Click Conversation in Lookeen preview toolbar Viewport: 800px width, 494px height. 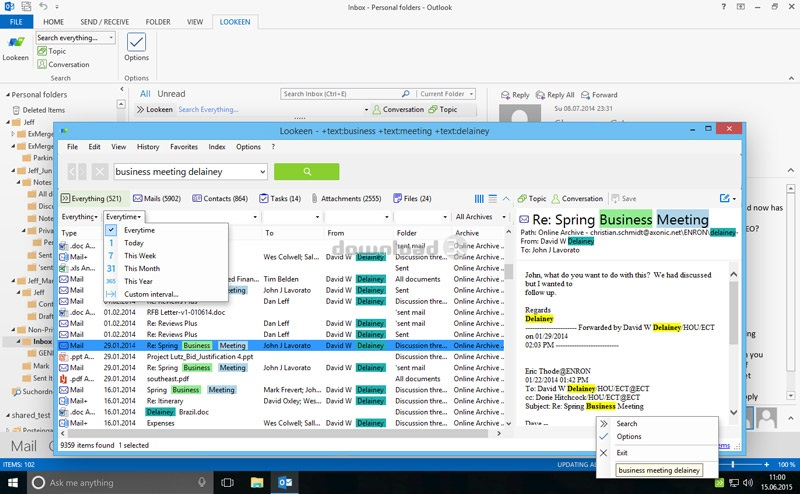pyautogui.click(x=577, y=199)
